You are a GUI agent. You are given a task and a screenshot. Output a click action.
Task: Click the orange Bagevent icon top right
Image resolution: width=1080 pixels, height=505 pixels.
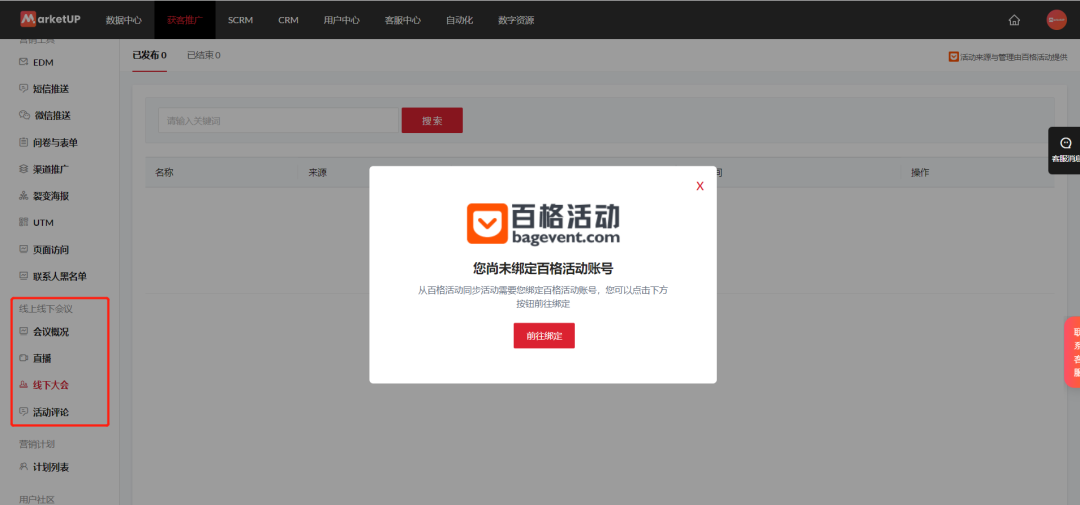click(x=954, y=56)
